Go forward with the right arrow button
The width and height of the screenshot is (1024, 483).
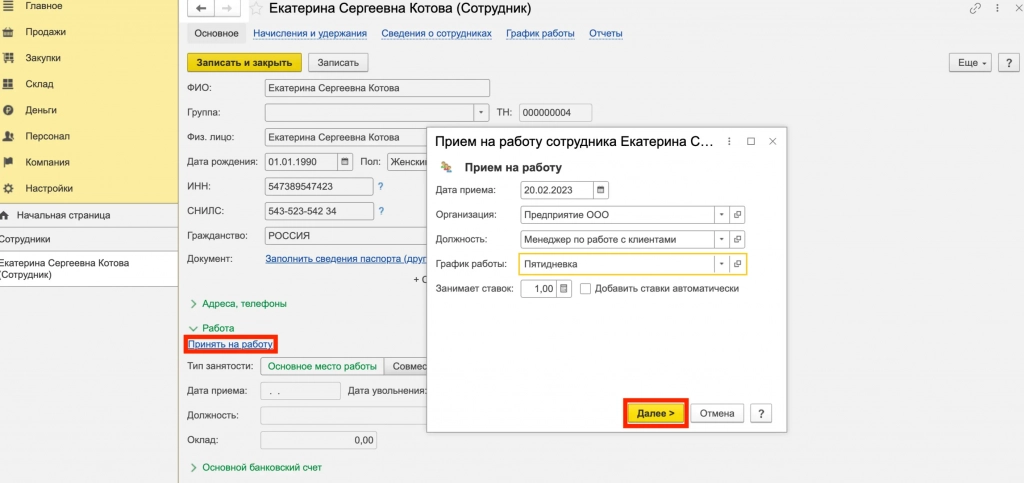[227, 8]
